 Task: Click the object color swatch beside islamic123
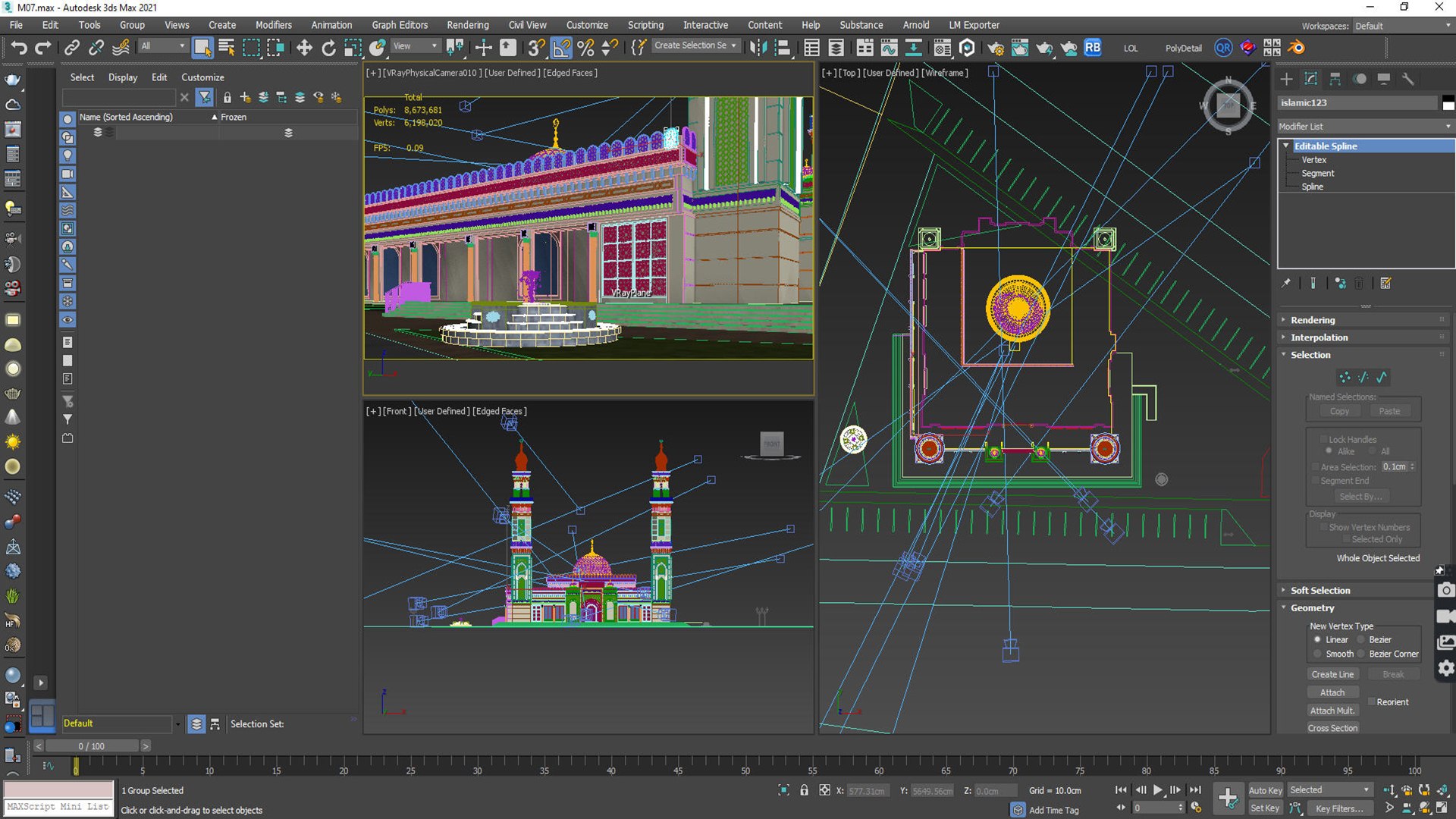coord(1448,103)
